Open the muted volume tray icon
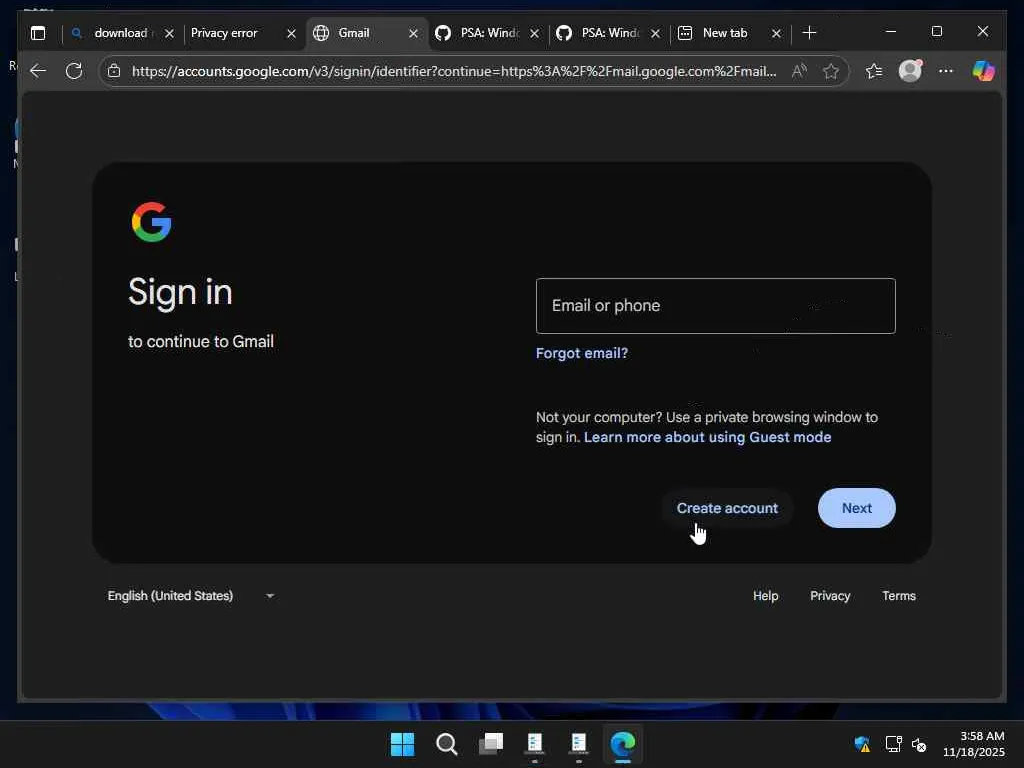Image resolution: width=1024 pixels, height=768 pixels. click(x=919, y=744)
